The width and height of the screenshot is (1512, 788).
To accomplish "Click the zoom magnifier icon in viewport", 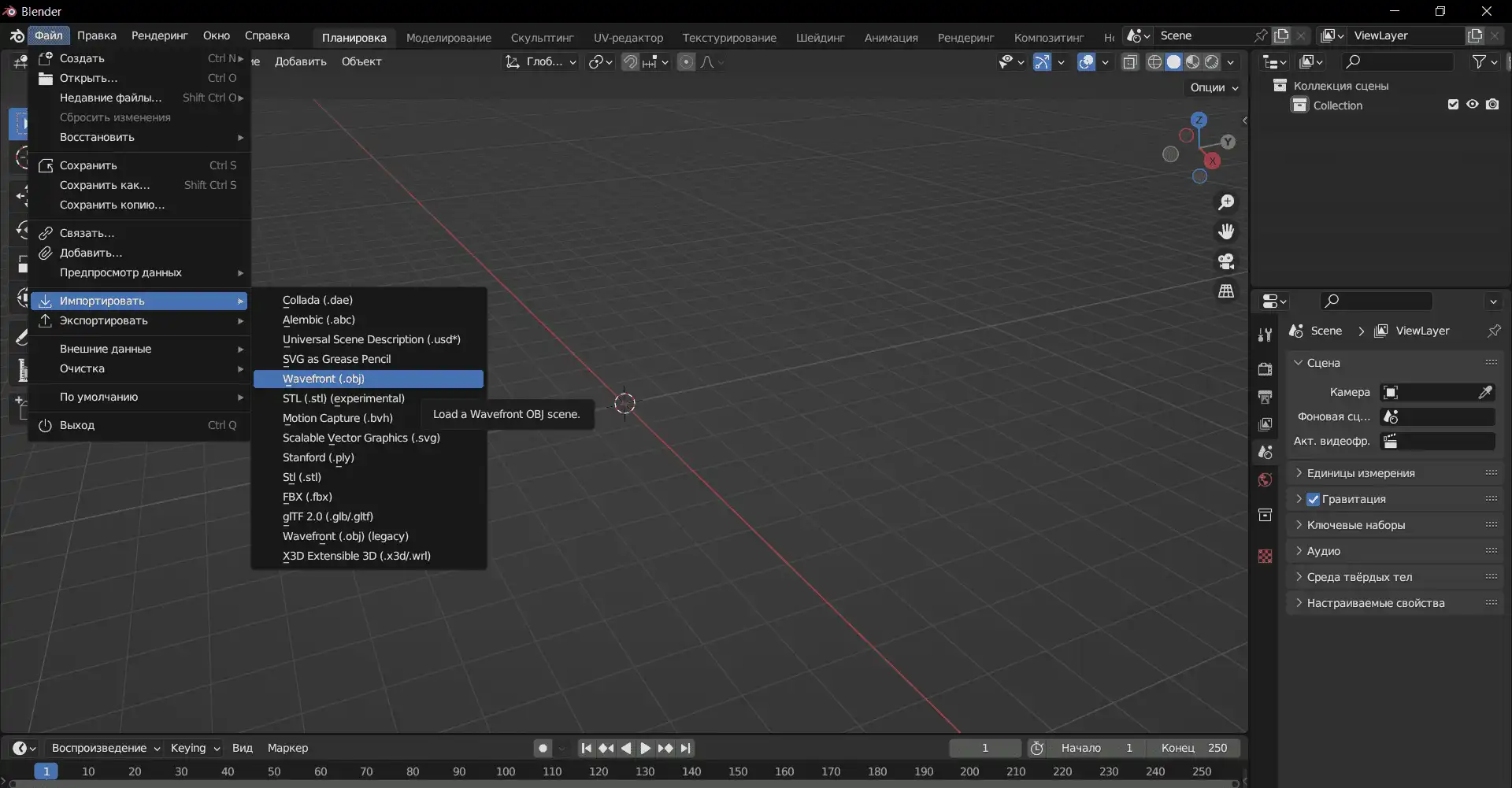I will pyautogui.click(x=1226, y=202).
